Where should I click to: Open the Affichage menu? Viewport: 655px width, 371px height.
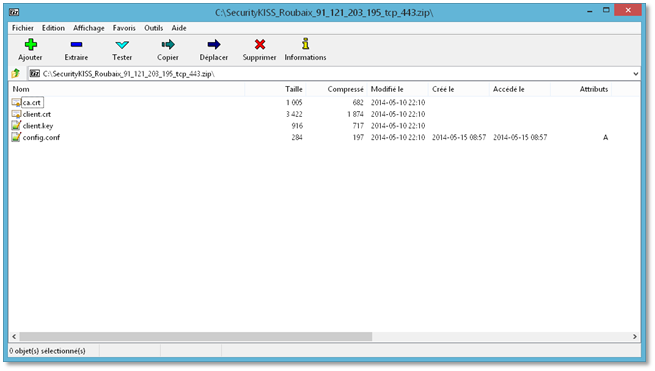coord(89,28)
